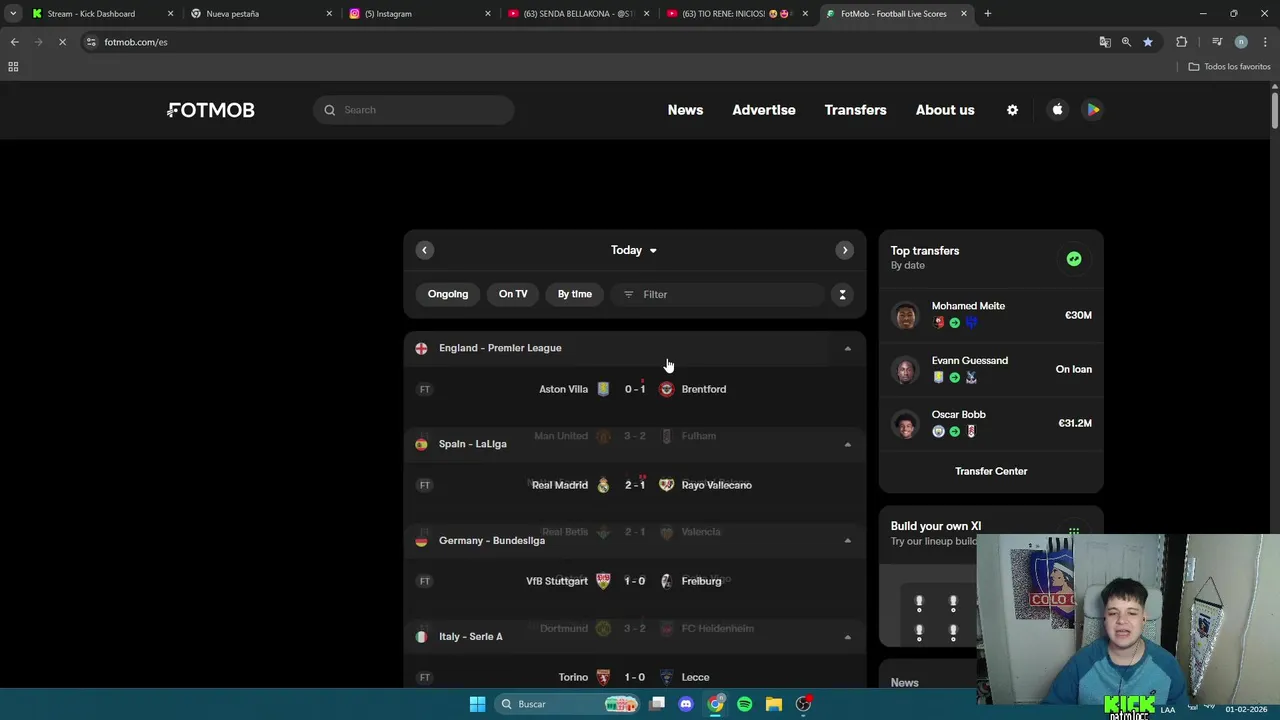Open Chrome extensions puzzle icon
Viewport: 1280px width, 720px height.
pyautogui.click(x=1182, y=42)
